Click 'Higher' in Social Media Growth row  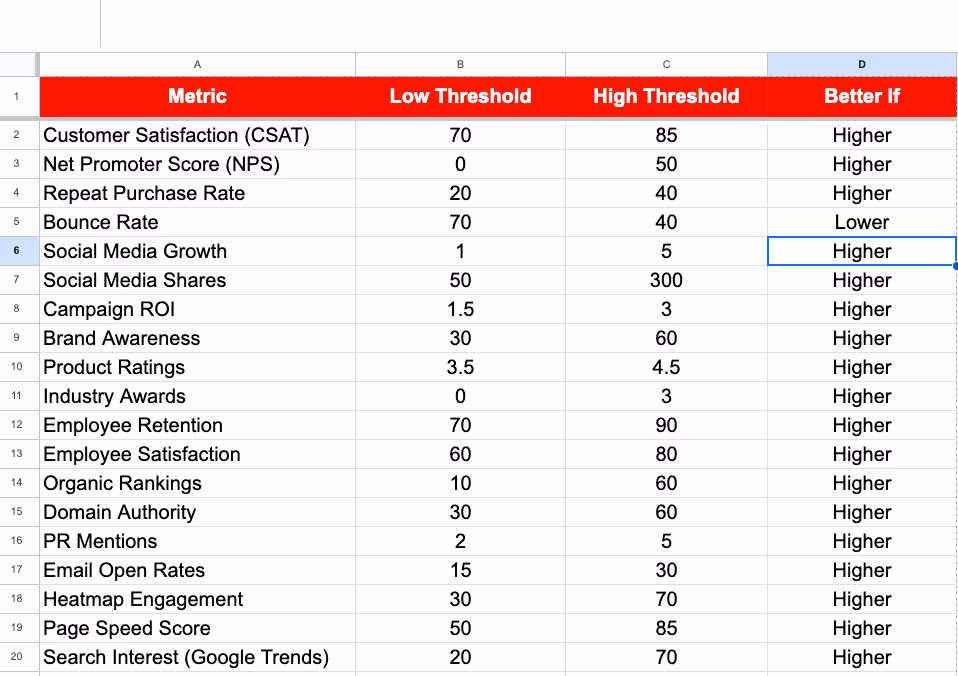click(862, 251)
